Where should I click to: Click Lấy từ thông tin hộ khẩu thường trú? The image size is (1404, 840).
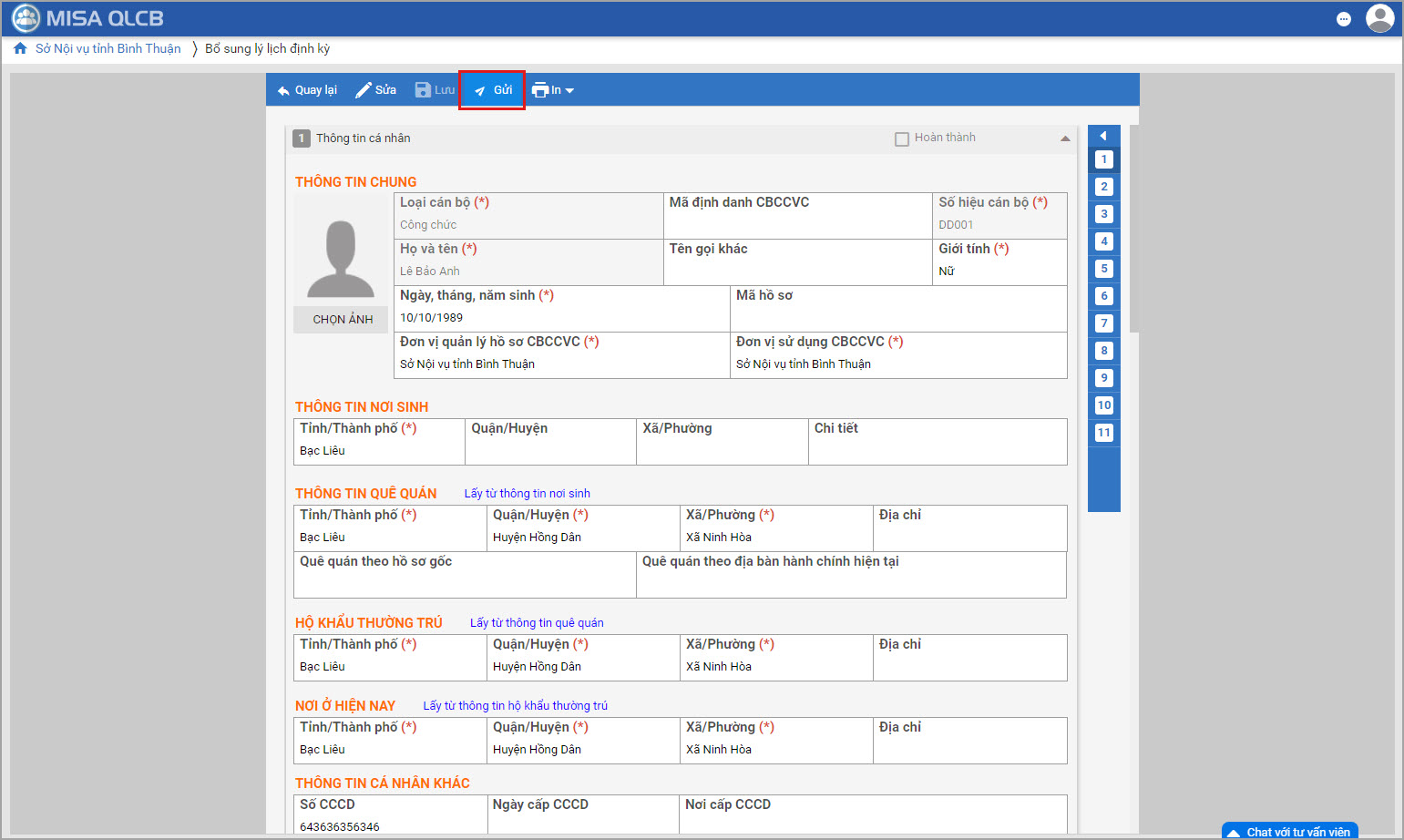pyautogui.click(x=515, y=706)
